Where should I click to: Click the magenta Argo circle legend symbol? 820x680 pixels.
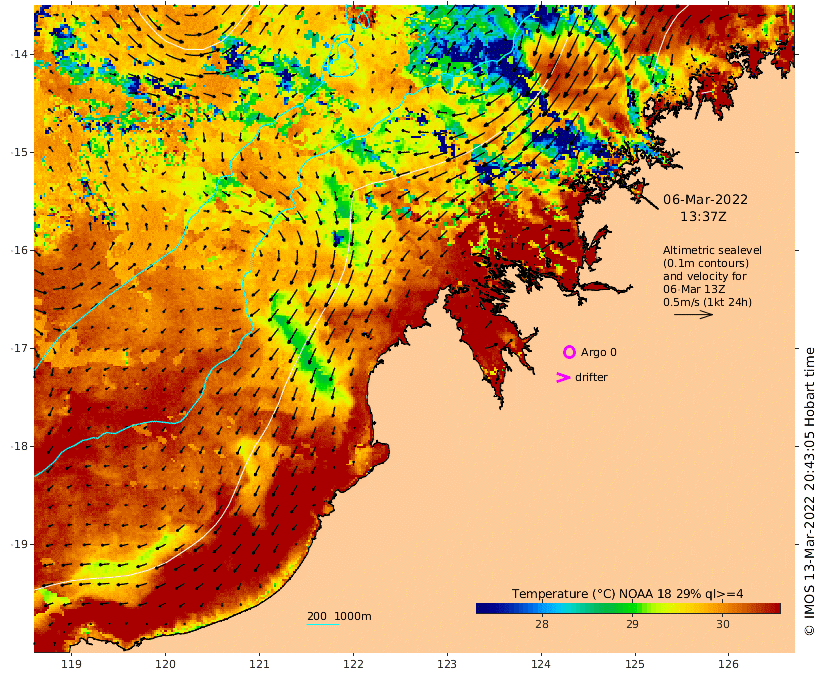click(x=569, y=353)
